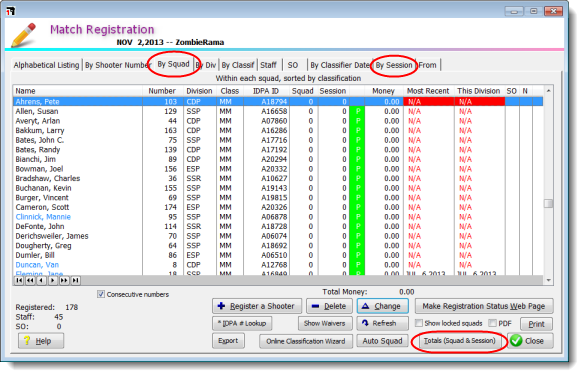The width and height of the screenshot is (584, 377).
Task: Jump to last record navigation arrow
Action: click(76, 280)
